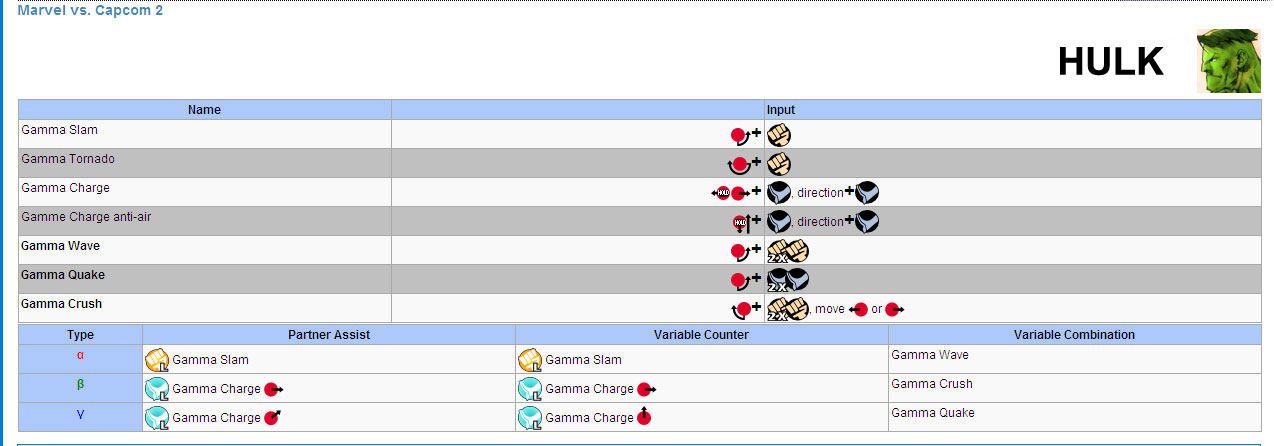The width and height of the screenshot is (1274, 446).
Task: Click the double kick icon for Gamma Quake
Action: 787,280
